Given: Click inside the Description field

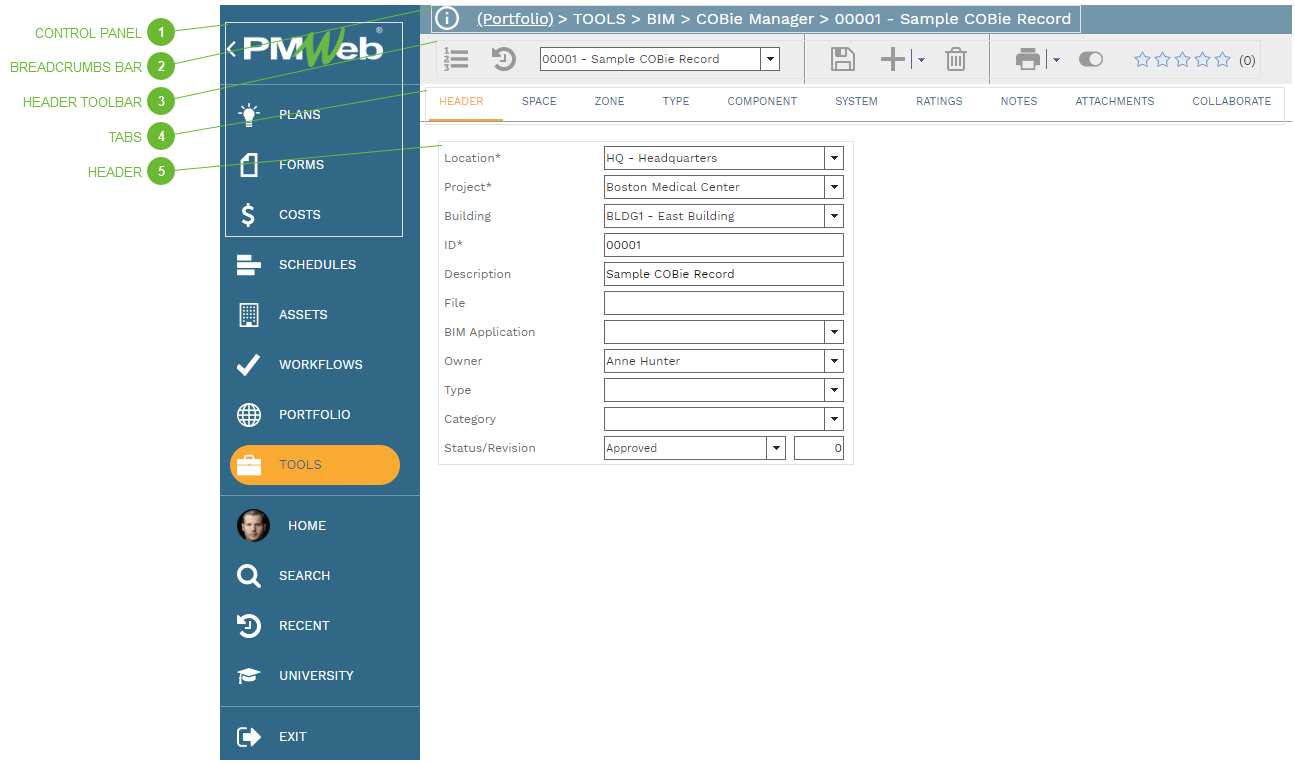Looking at the screenshot, I should click(722, 273).
